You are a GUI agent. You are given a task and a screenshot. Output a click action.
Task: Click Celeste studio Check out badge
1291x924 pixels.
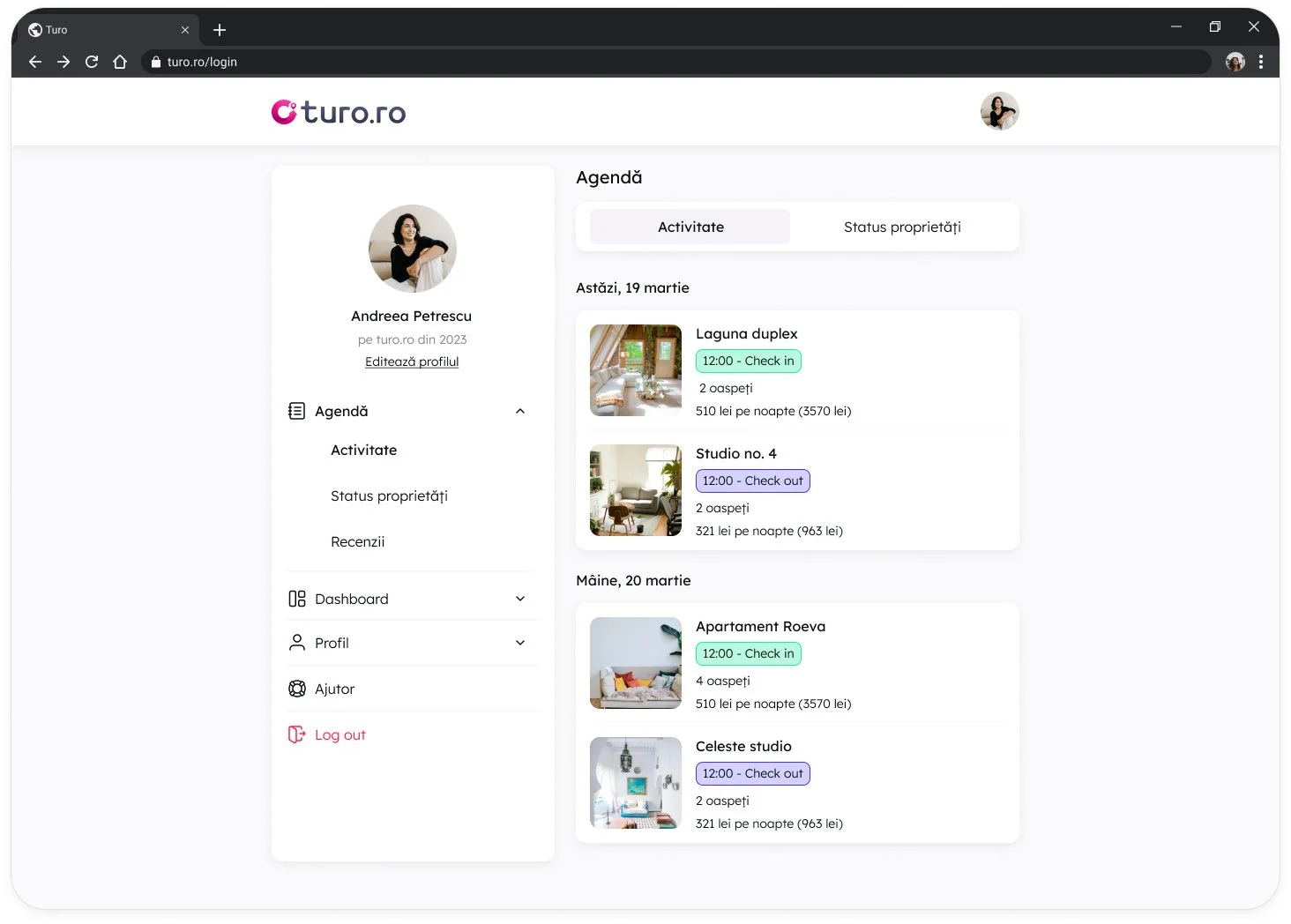click(753, 773)
